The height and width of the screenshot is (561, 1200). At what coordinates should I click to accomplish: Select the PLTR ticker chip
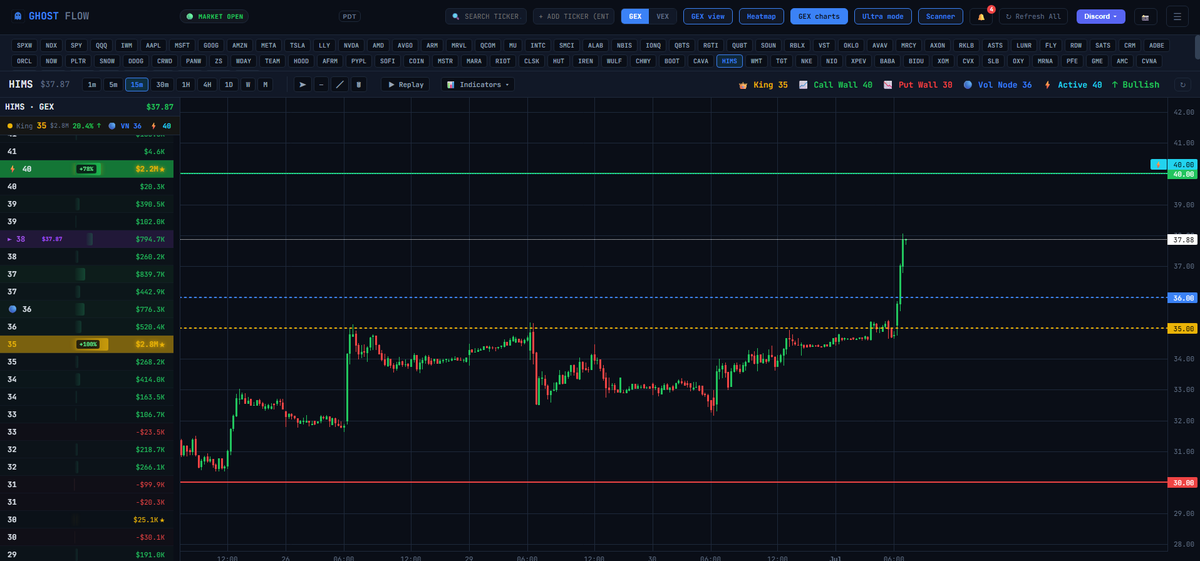tap(79, 61)
